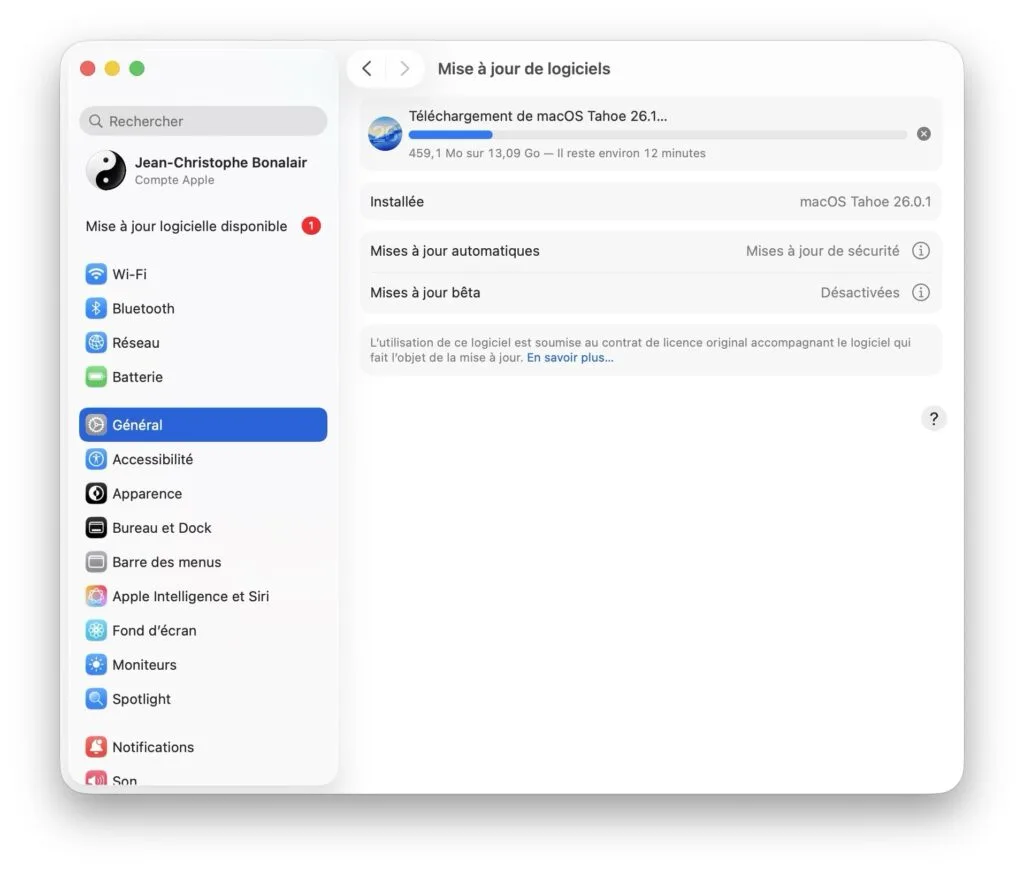
Task: Navigate back with the left chevron
Action: 368,68
